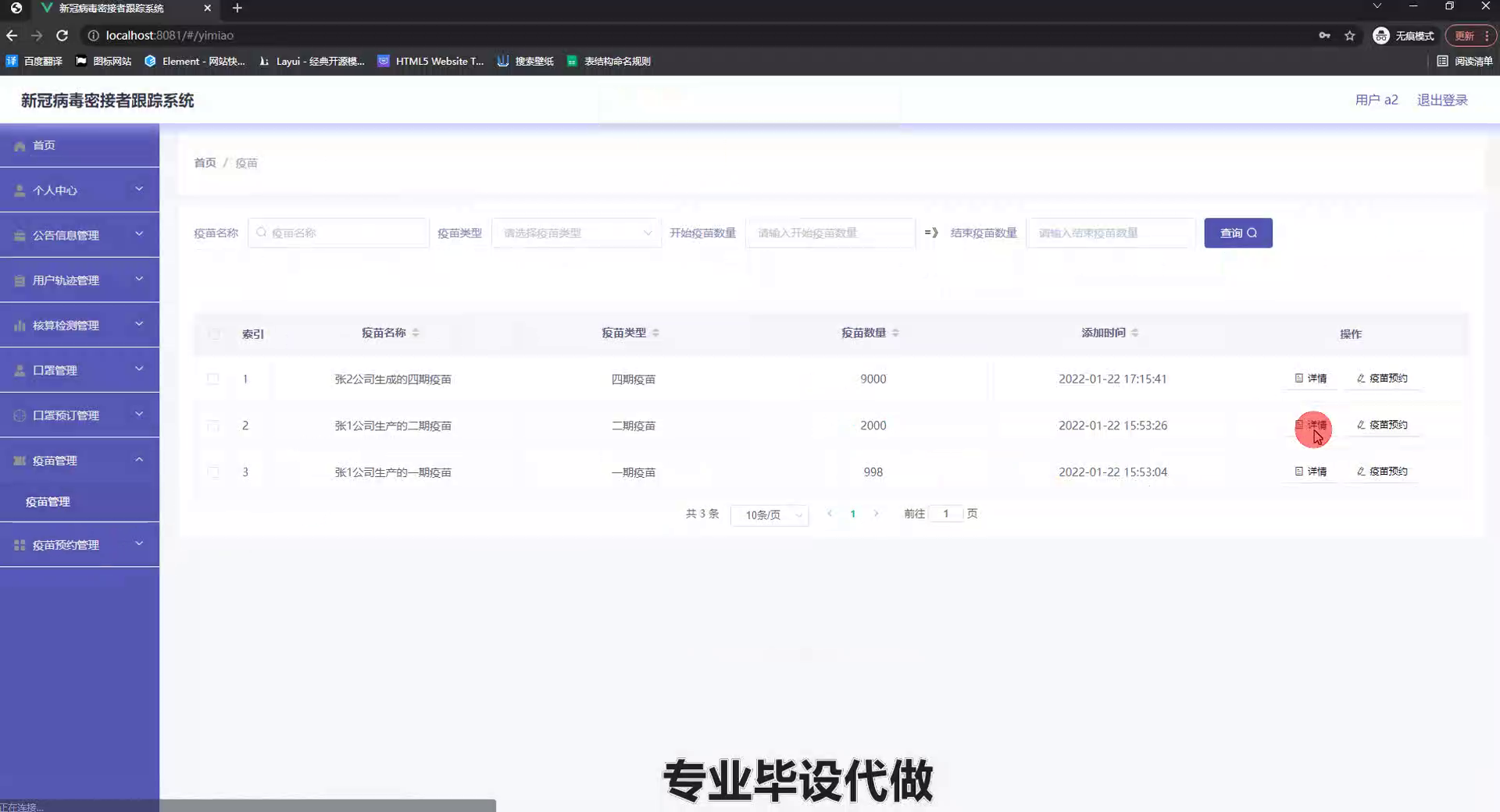
Task: Sort by 添加时间 column arrows
Action: pos(1134,333)
